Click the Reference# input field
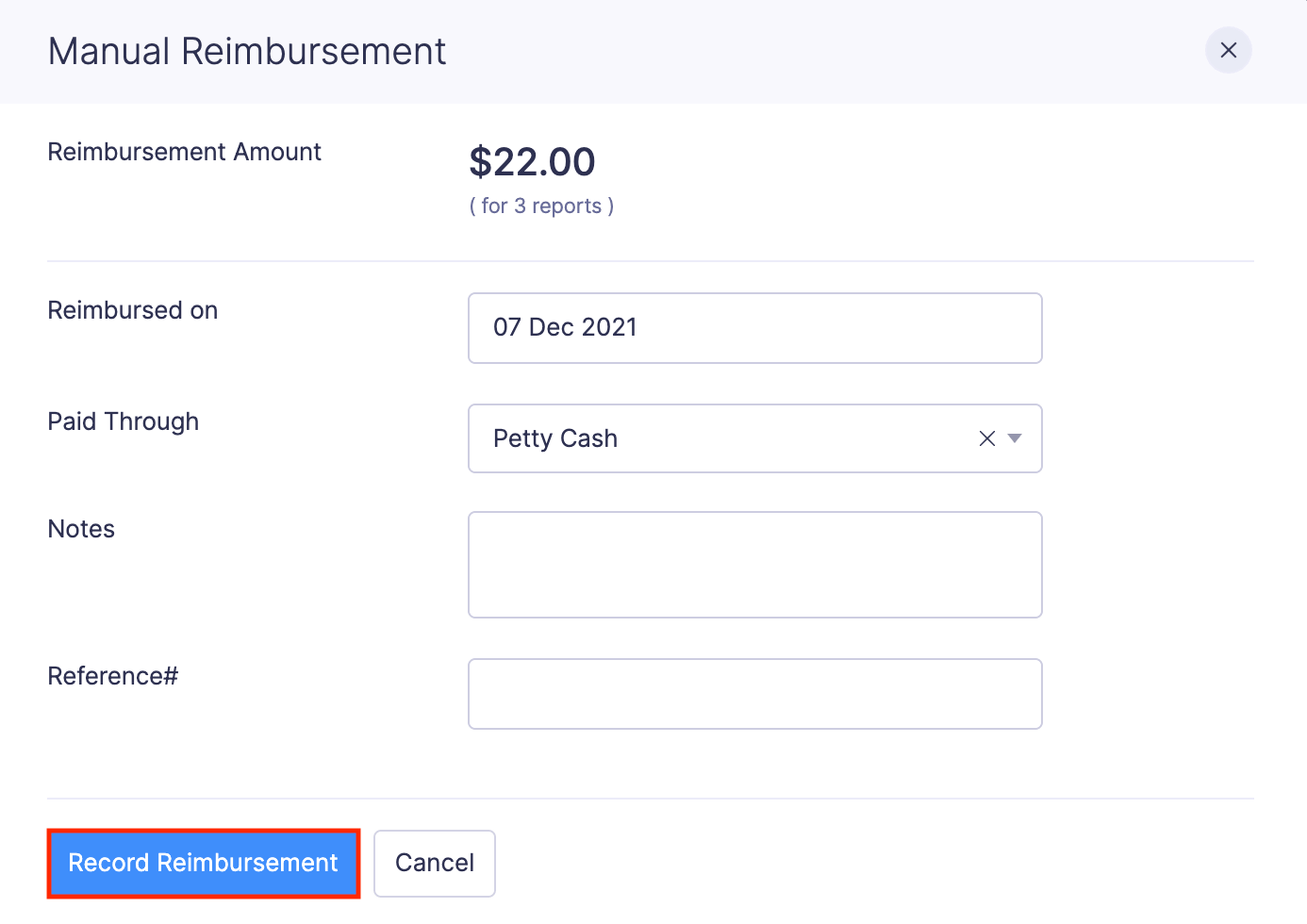1307x924 pixels. (754, 694)
